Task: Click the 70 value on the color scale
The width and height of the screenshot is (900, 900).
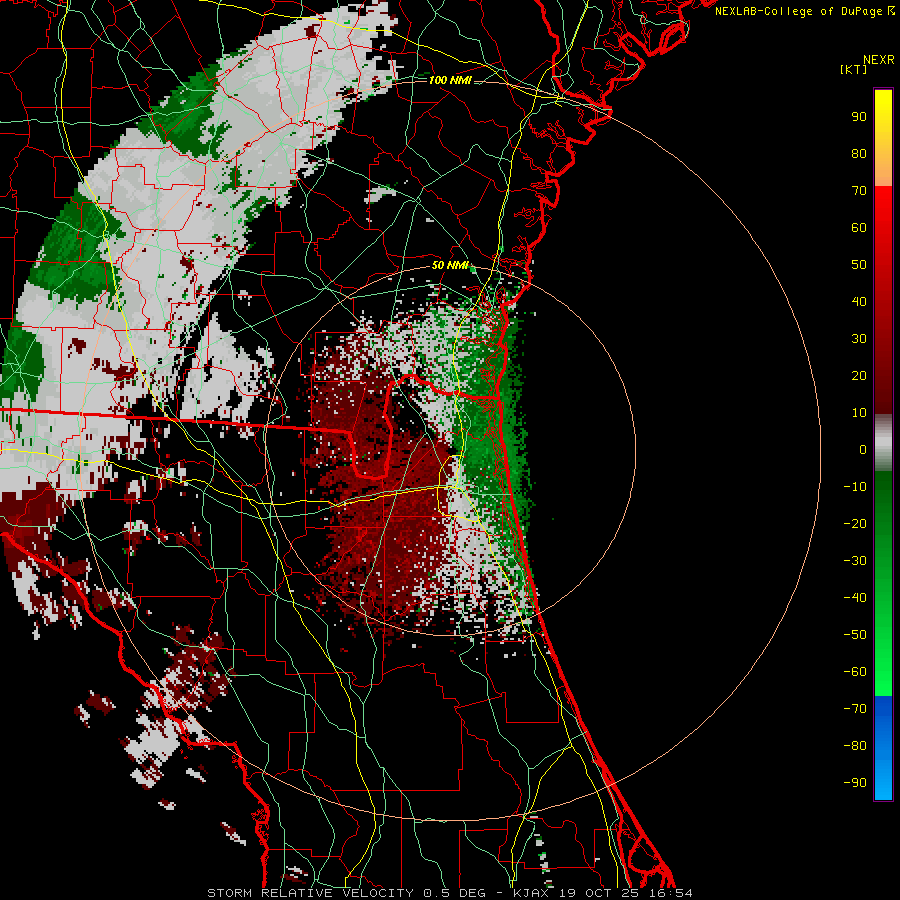Action: [859, 191]
